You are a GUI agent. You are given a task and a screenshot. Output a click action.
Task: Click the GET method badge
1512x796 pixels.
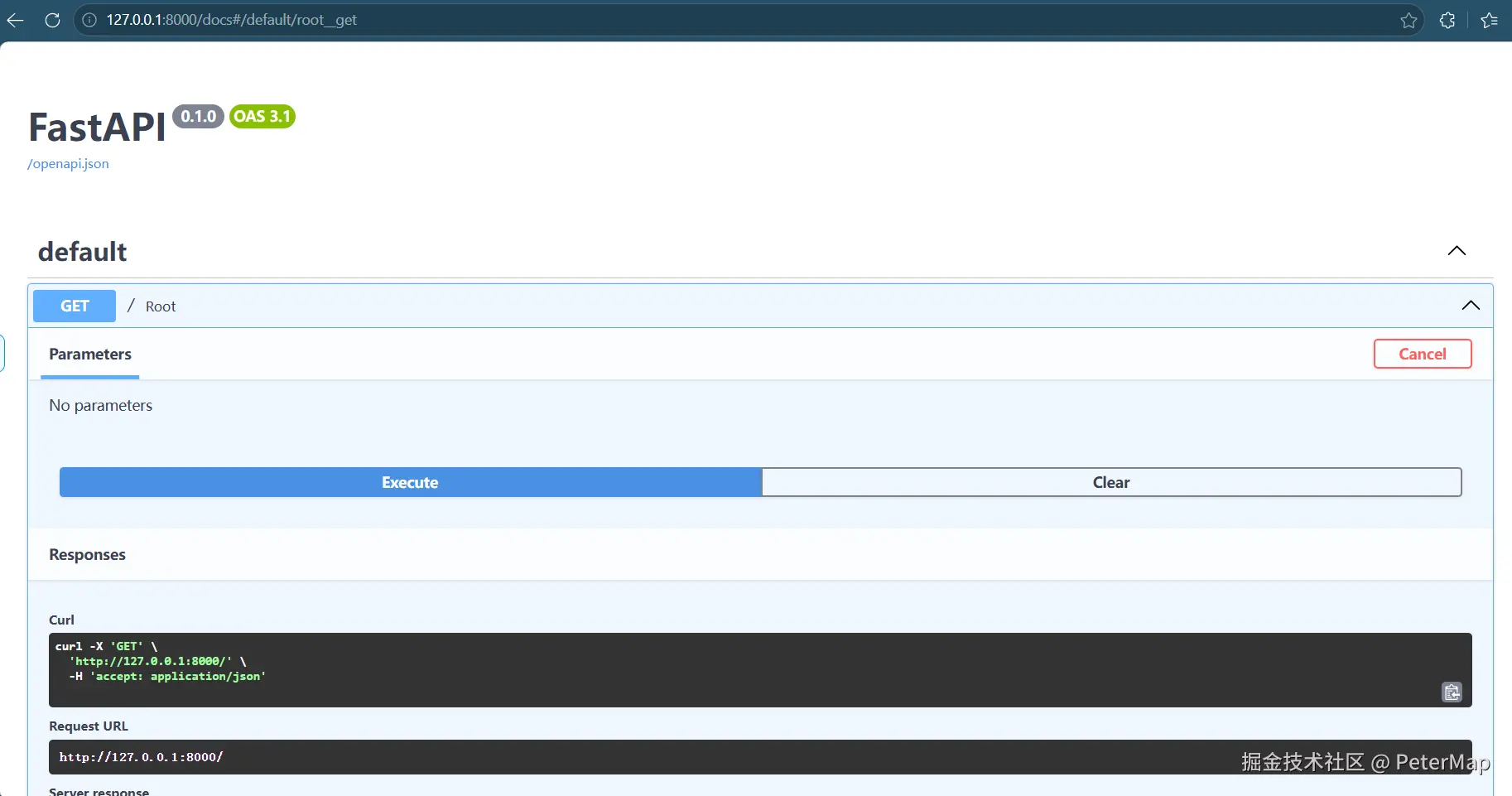pyautogui.click(x=75, y=306)
